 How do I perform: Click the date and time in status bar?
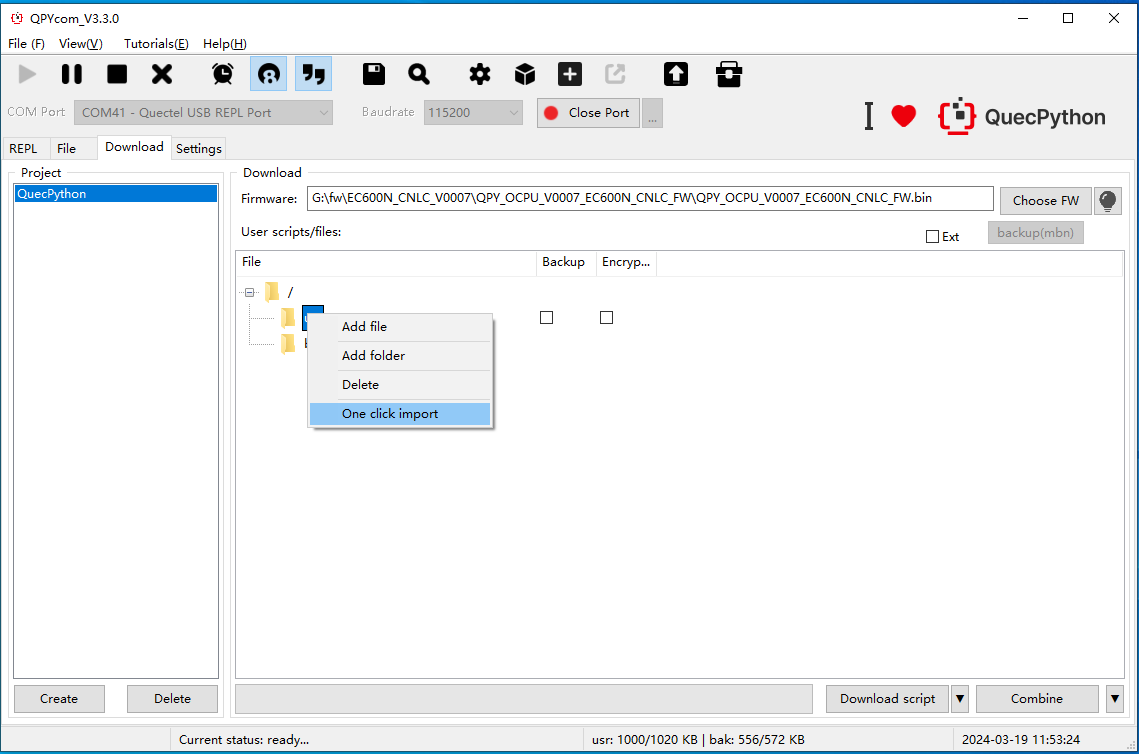coord(1021,739)
